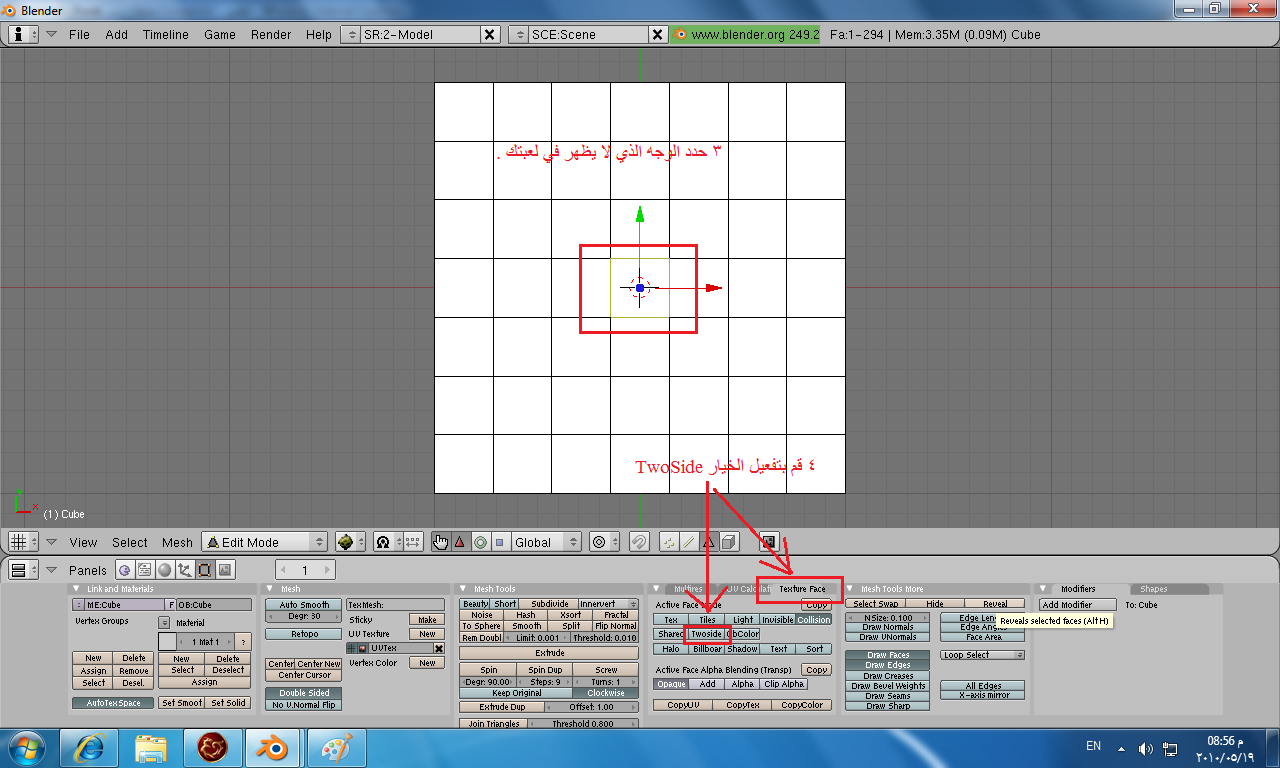Switch to vertex select mode

668,542
